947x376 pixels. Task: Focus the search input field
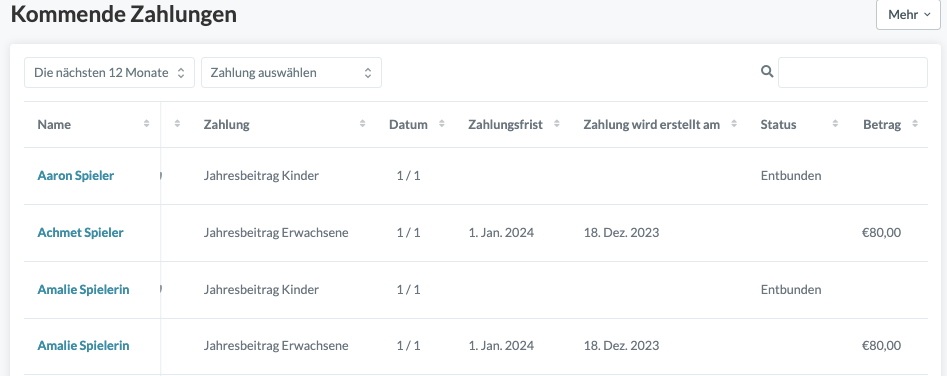pyautogui.click(x=853, y=72)
